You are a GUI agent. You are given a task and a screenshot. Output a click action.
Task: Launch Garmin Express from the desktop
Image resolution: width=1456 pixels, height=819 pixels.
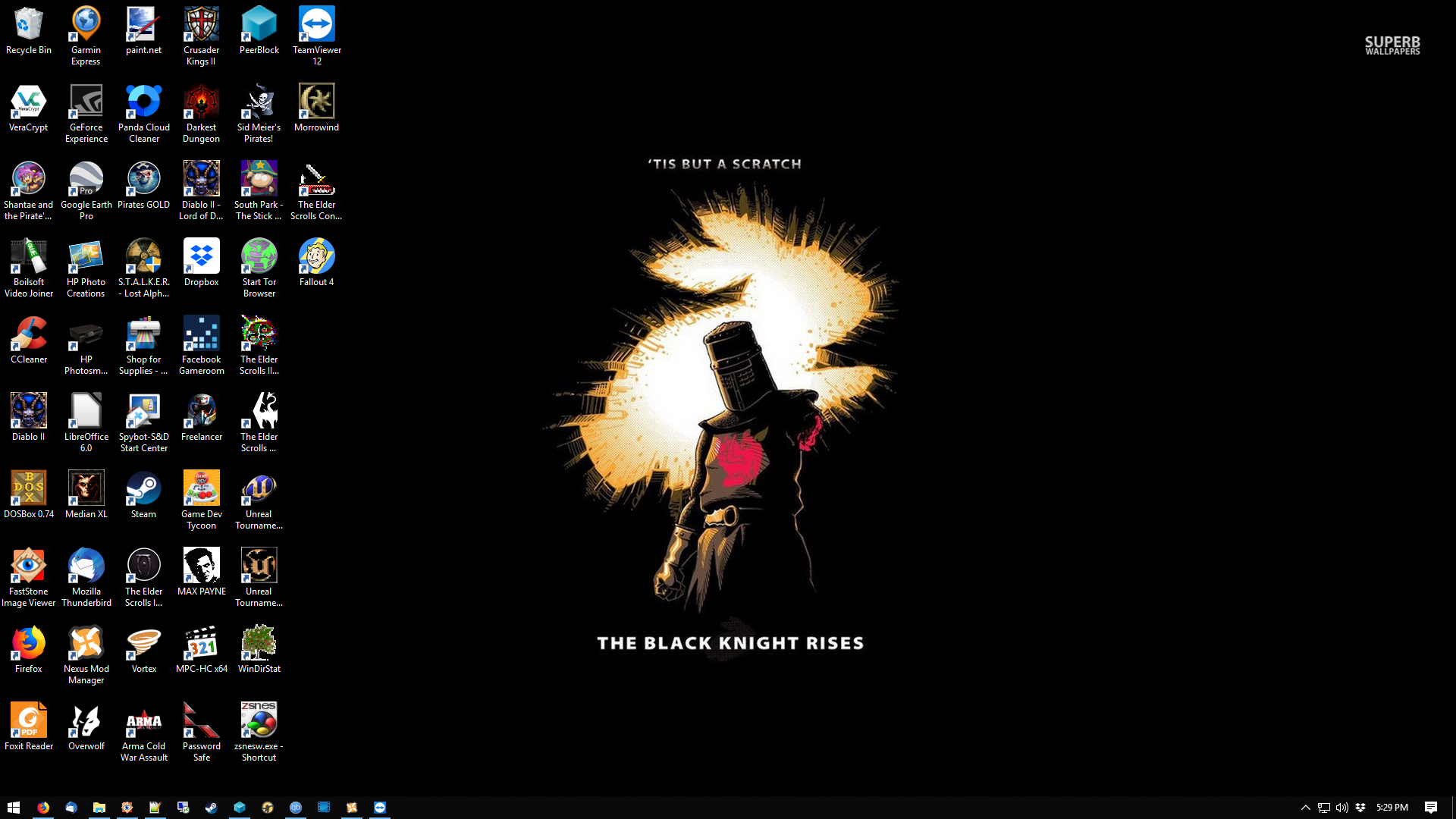pyautogui.click(x=86, y=36)
